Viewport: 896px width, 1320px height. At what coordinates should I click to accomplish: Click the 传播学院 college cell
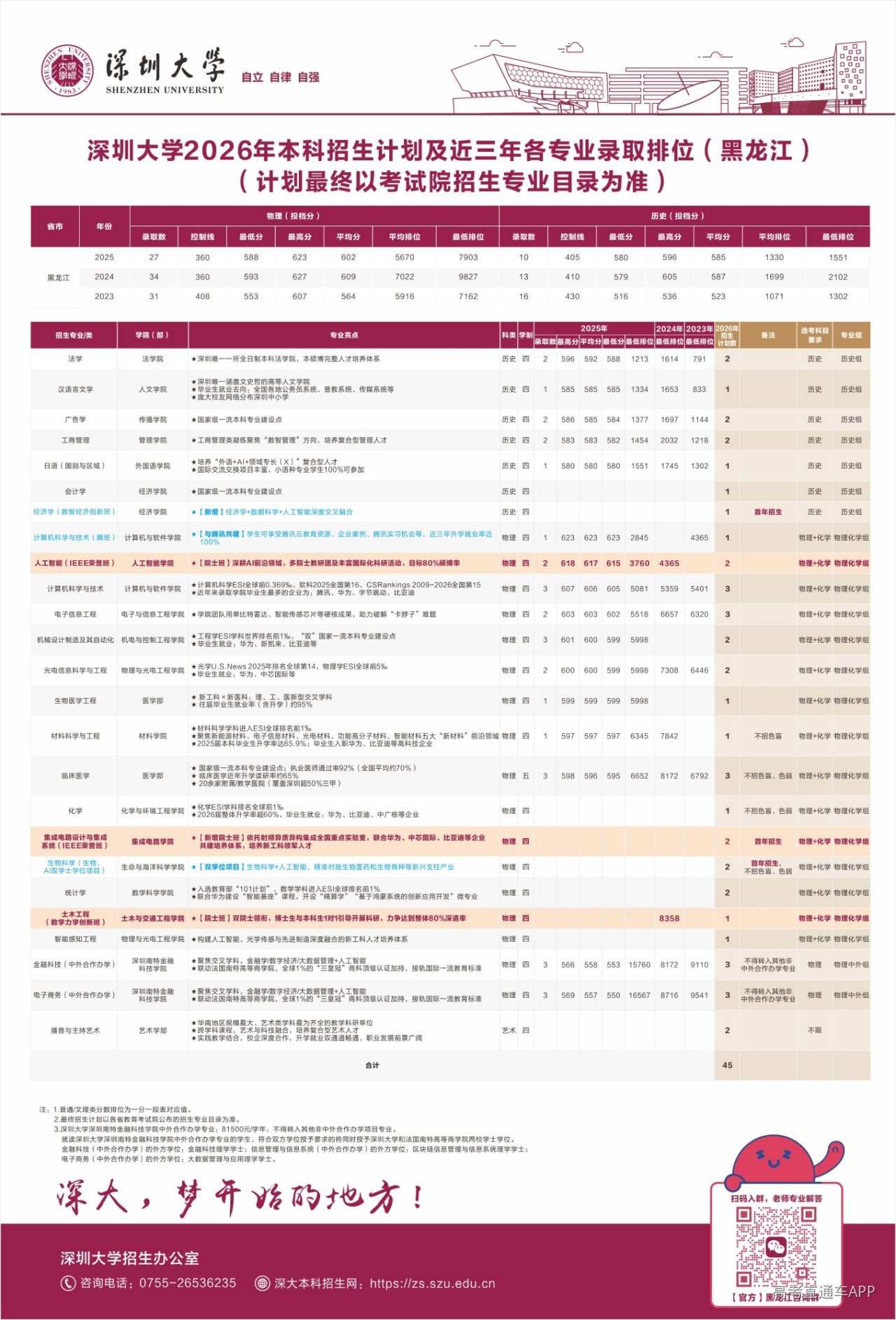point(153,419)
